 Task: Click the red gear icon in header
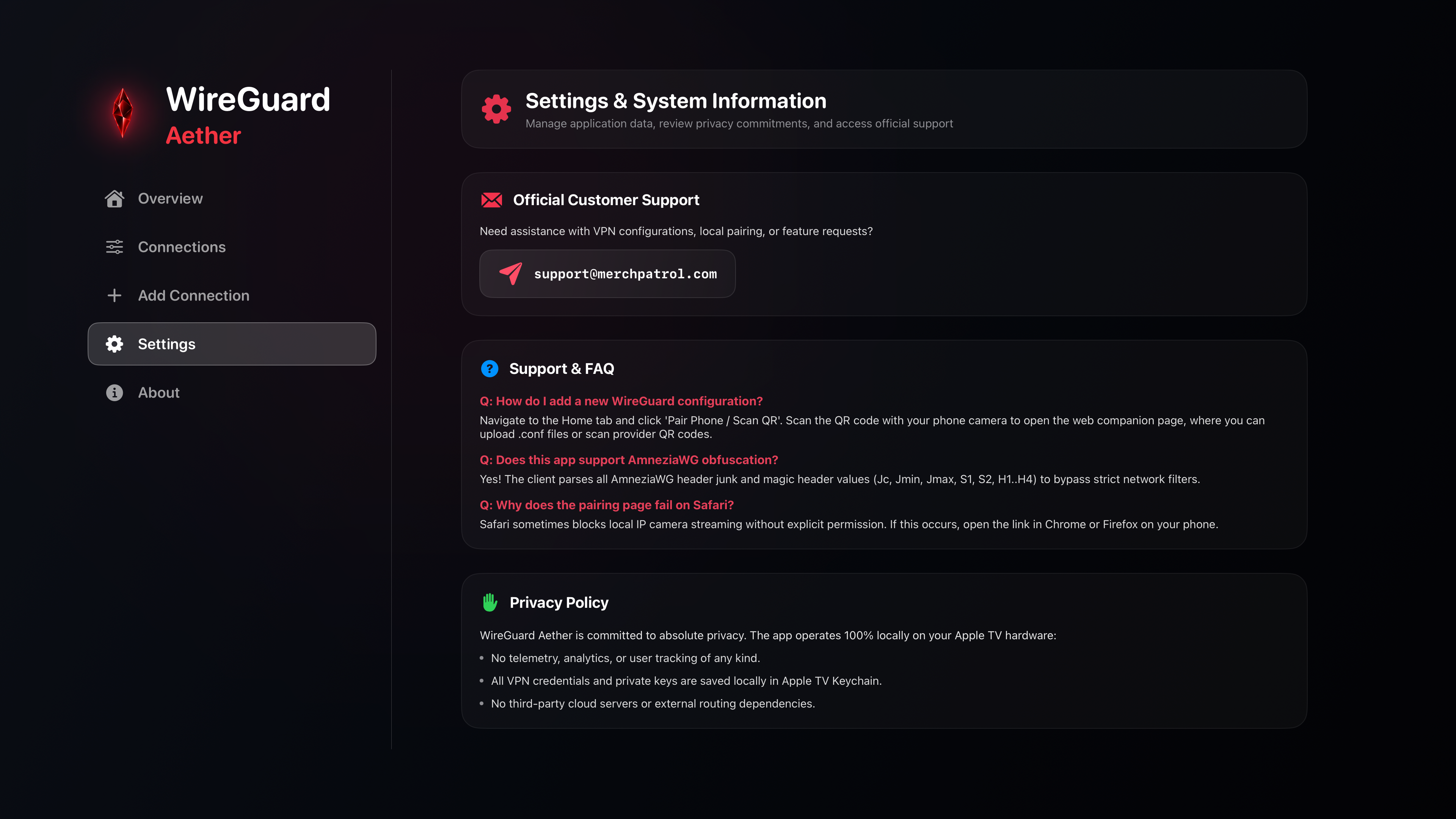coord(496,108)
